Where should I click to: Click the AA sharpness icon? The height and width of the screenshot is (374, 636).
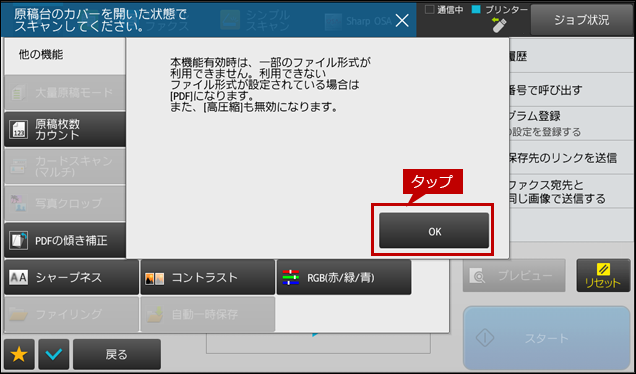click(19, 278)
